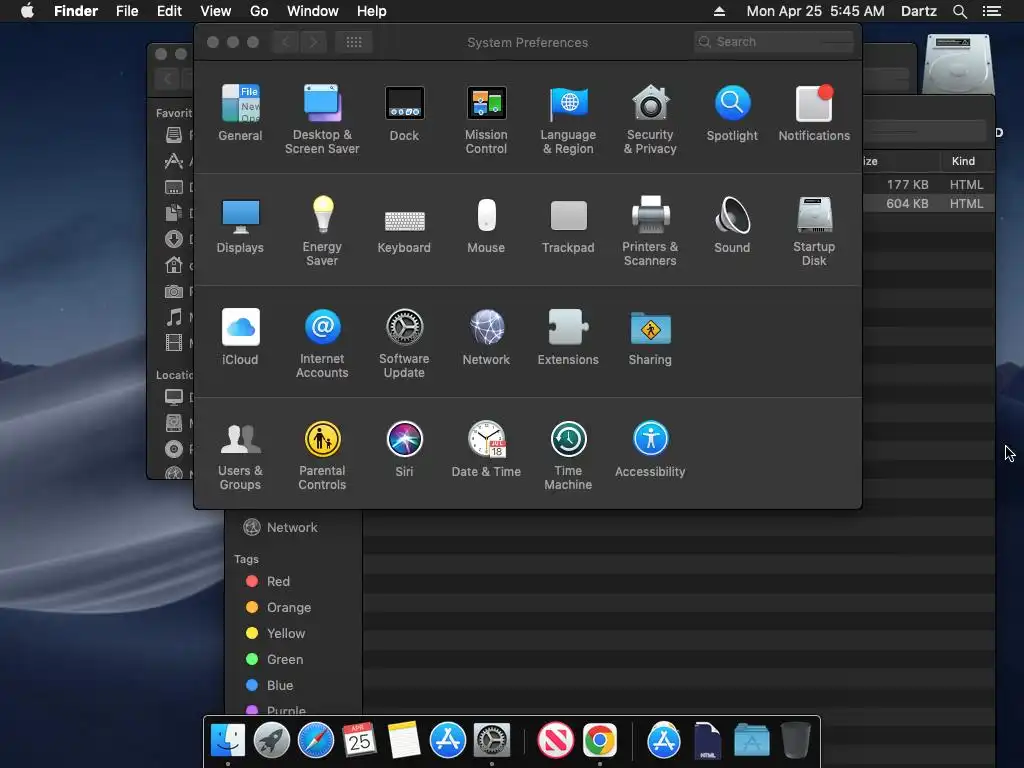Open Internet Accounts preferences
Image resolution: width=1024 pixels, height=768 pixels.
[x=322, y=344]
